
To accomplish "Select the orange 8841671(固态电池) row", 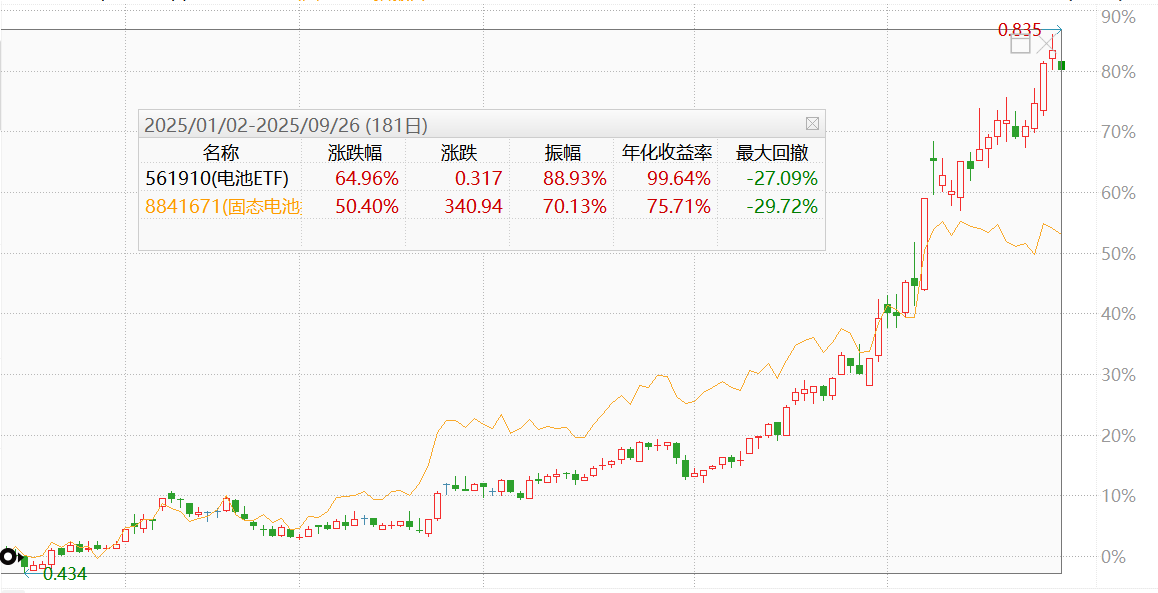I will (223, 207).
